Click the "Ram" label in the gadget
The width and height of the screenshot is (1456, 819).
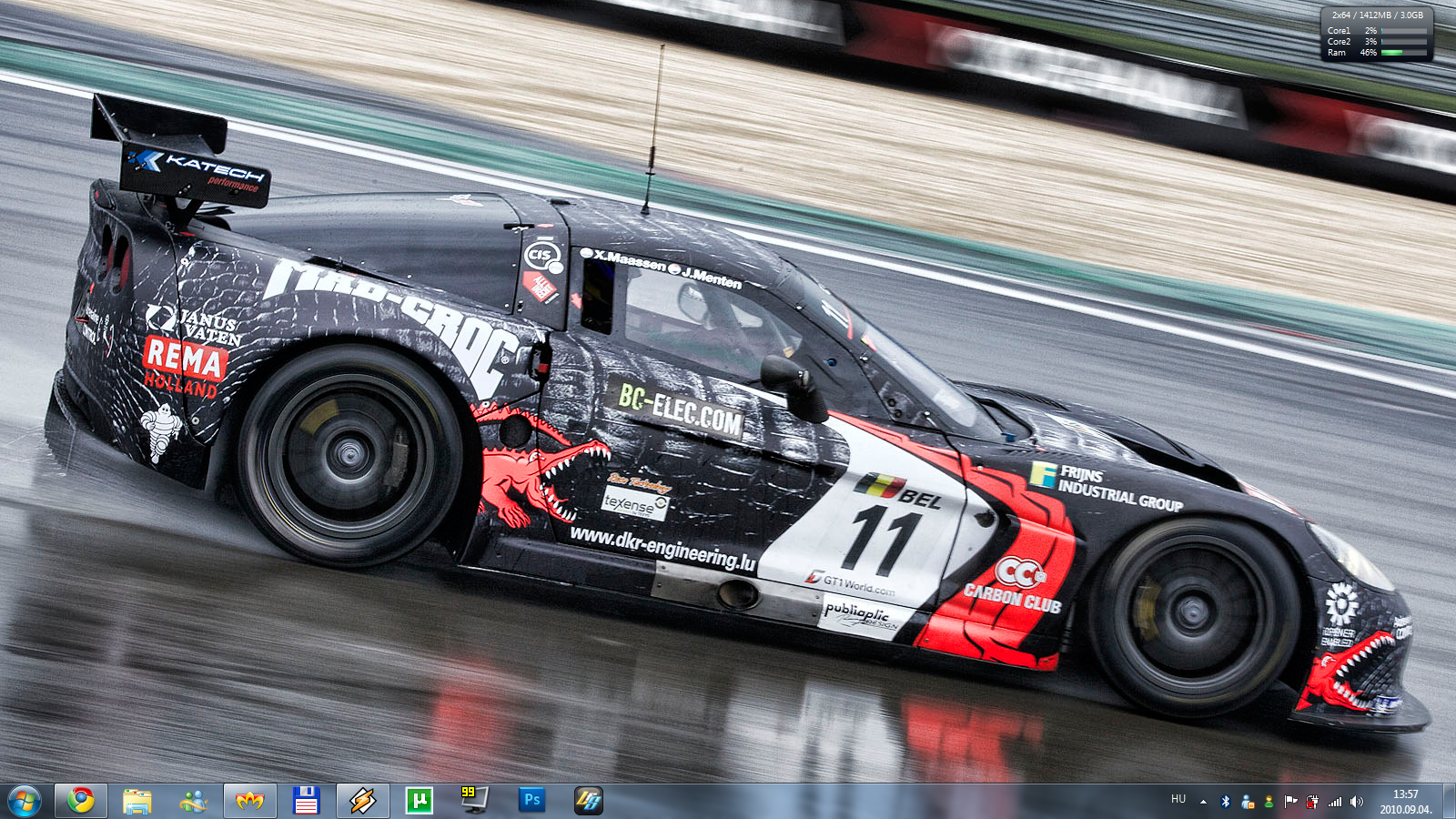click(1336, 53)
